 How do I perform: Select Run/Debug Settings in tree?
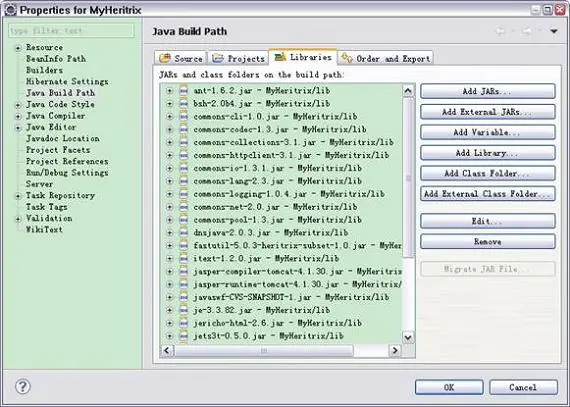[67, 173]
